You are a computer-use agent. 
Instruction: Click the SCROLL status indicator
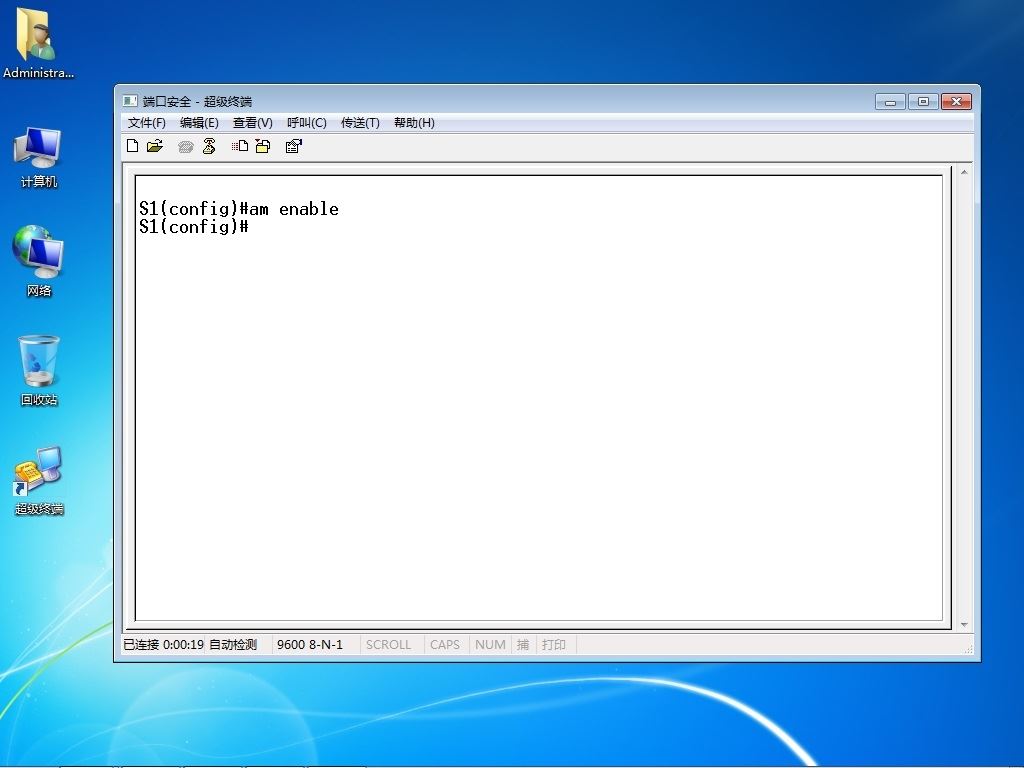click(x=389, y=645)
